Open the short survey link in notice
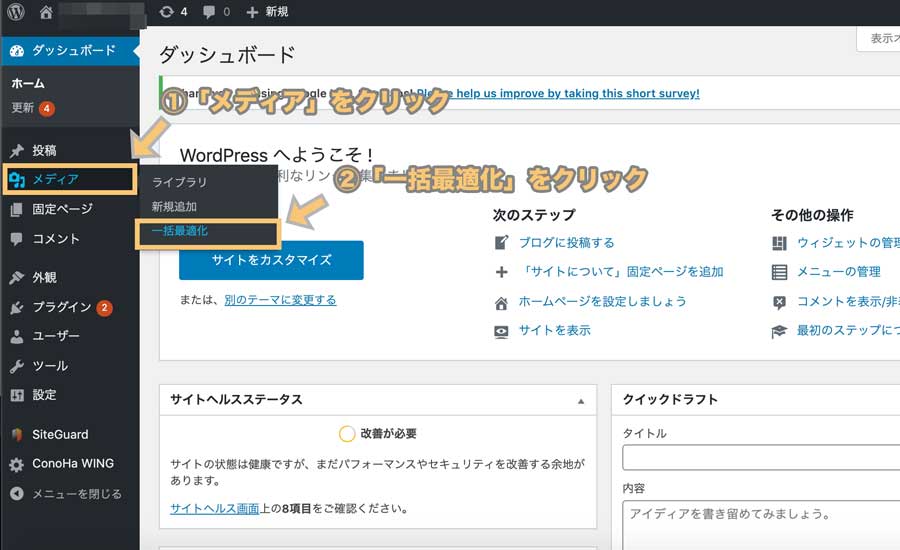Viewport: 900px width, 550px height. click(x=558, y=94)
